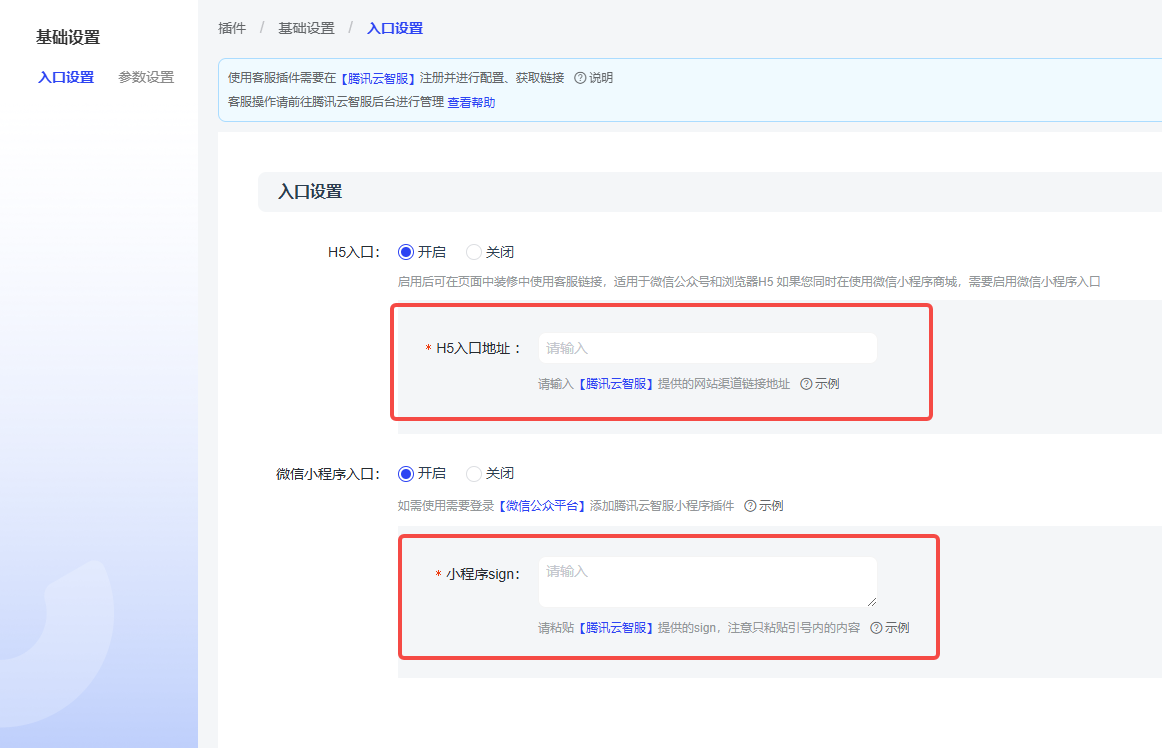1162x748 pixels.
Task: Open the 【微信公众平台】 link
Action: point(542,506)
